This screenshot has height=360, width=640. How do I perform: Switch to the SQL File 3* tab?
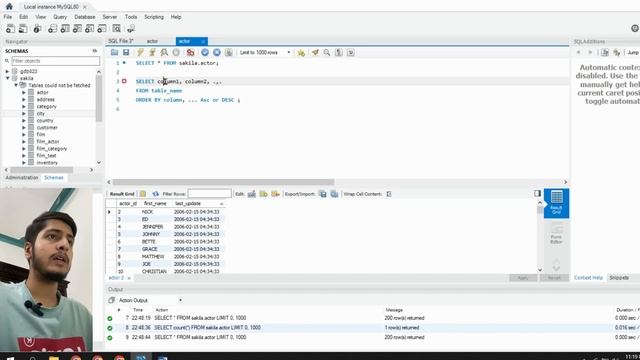tap(121, 41)
